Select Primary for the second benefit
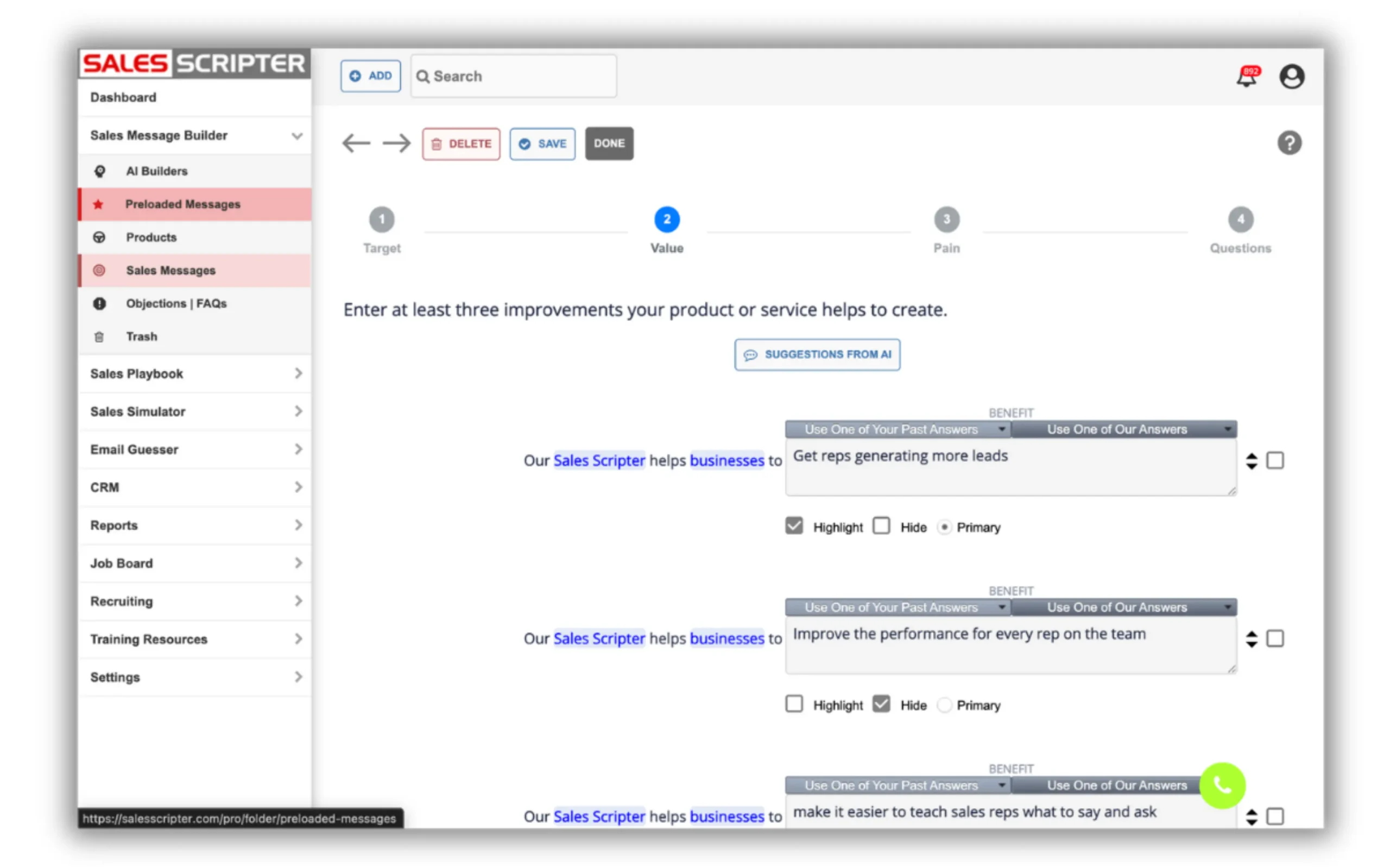The width and height of the screenshot is (1390, 868). (944, 705)
